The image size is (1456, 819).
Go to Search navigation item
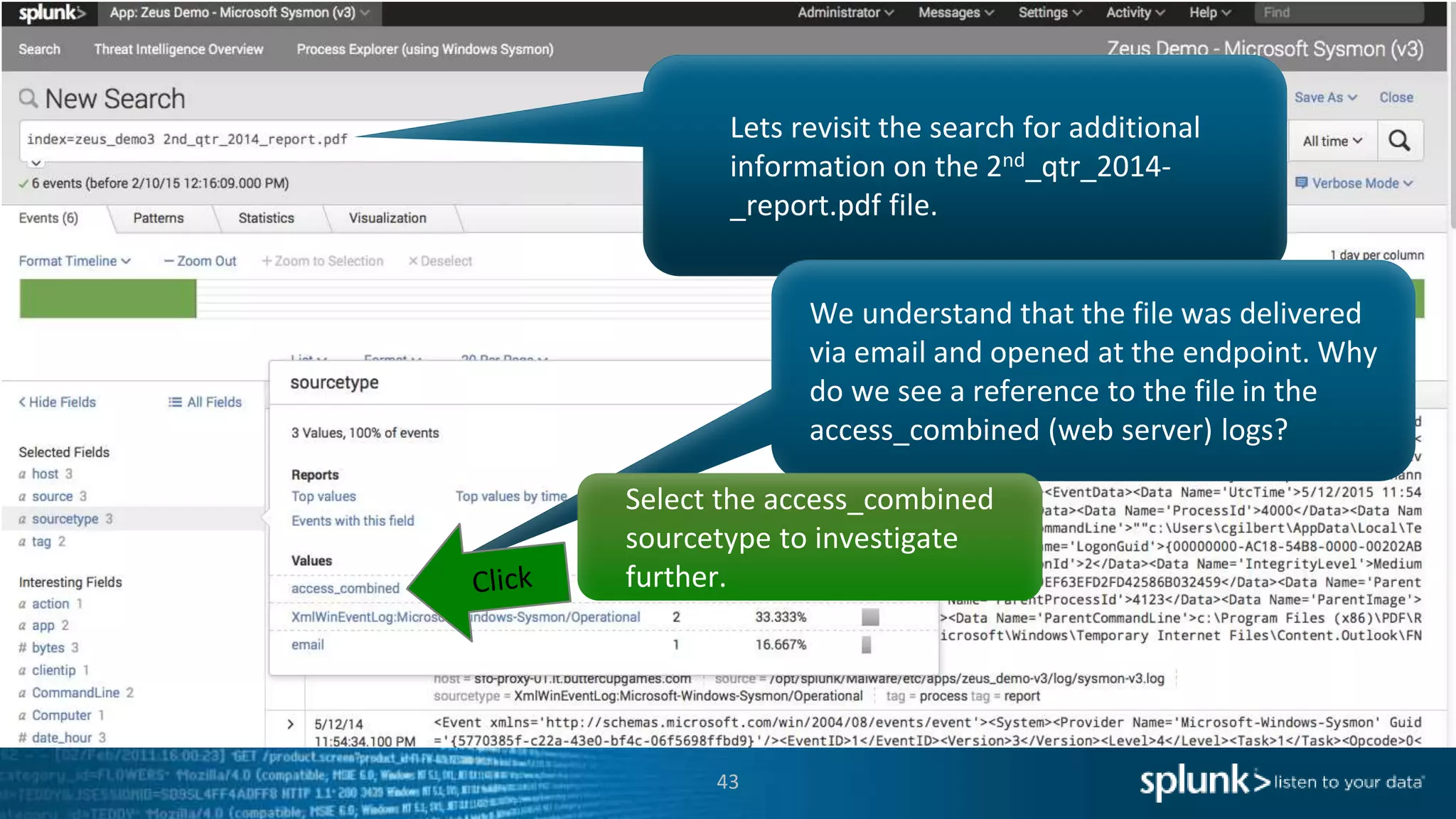(x=40, y=49)
